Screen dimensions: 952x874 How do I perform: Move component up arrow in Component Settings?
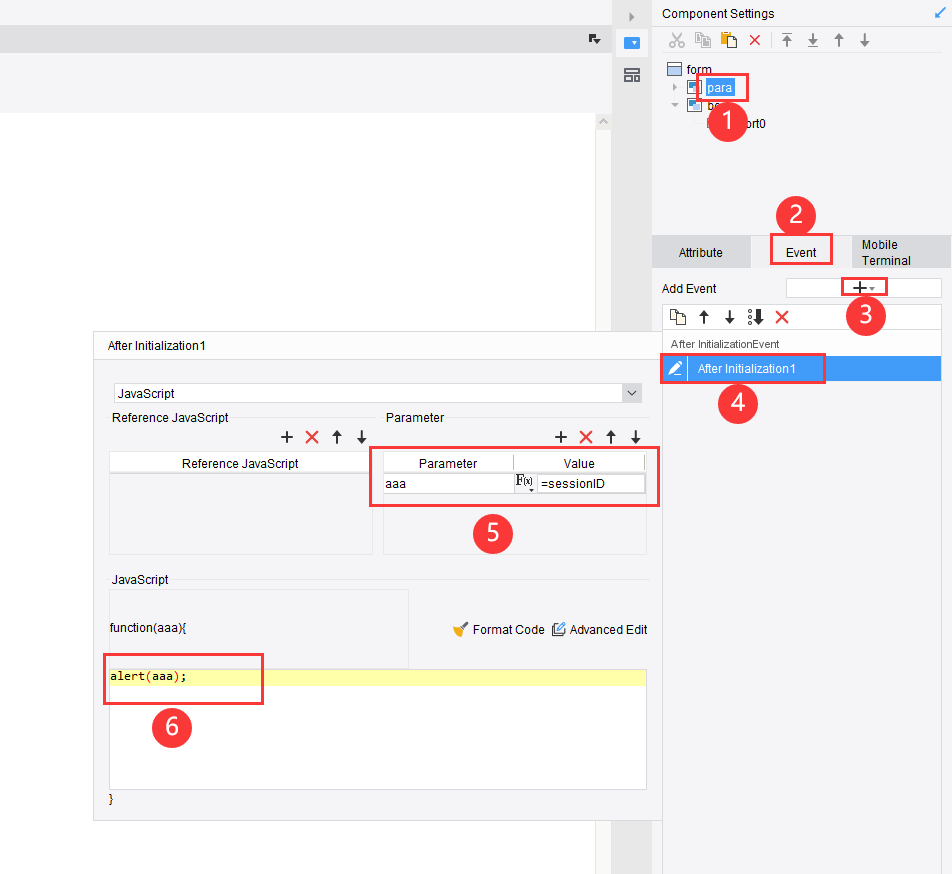(x=839, y=40)
